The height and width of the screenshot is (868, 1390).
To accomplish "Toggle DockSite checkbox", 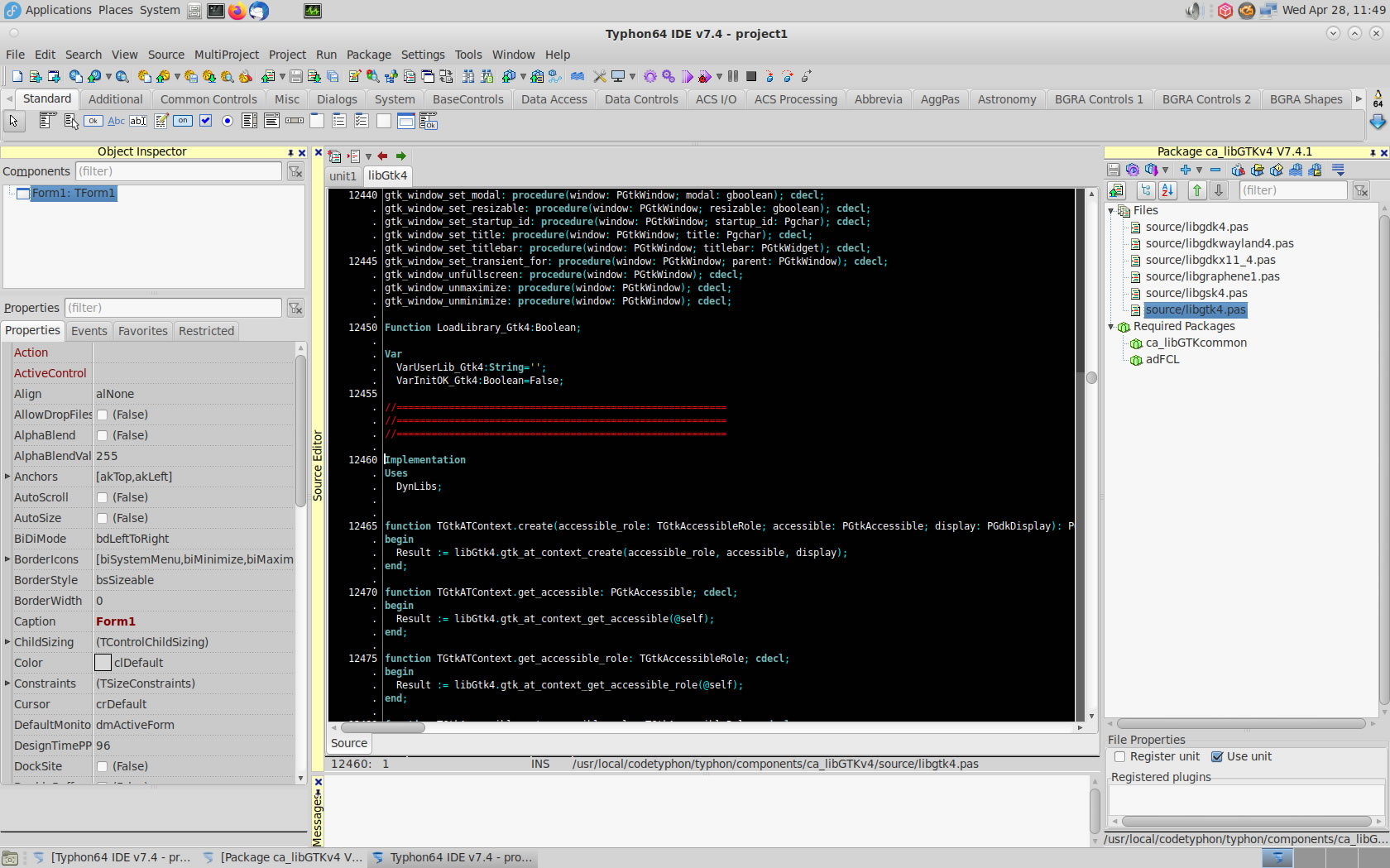I will pos(103,766).
